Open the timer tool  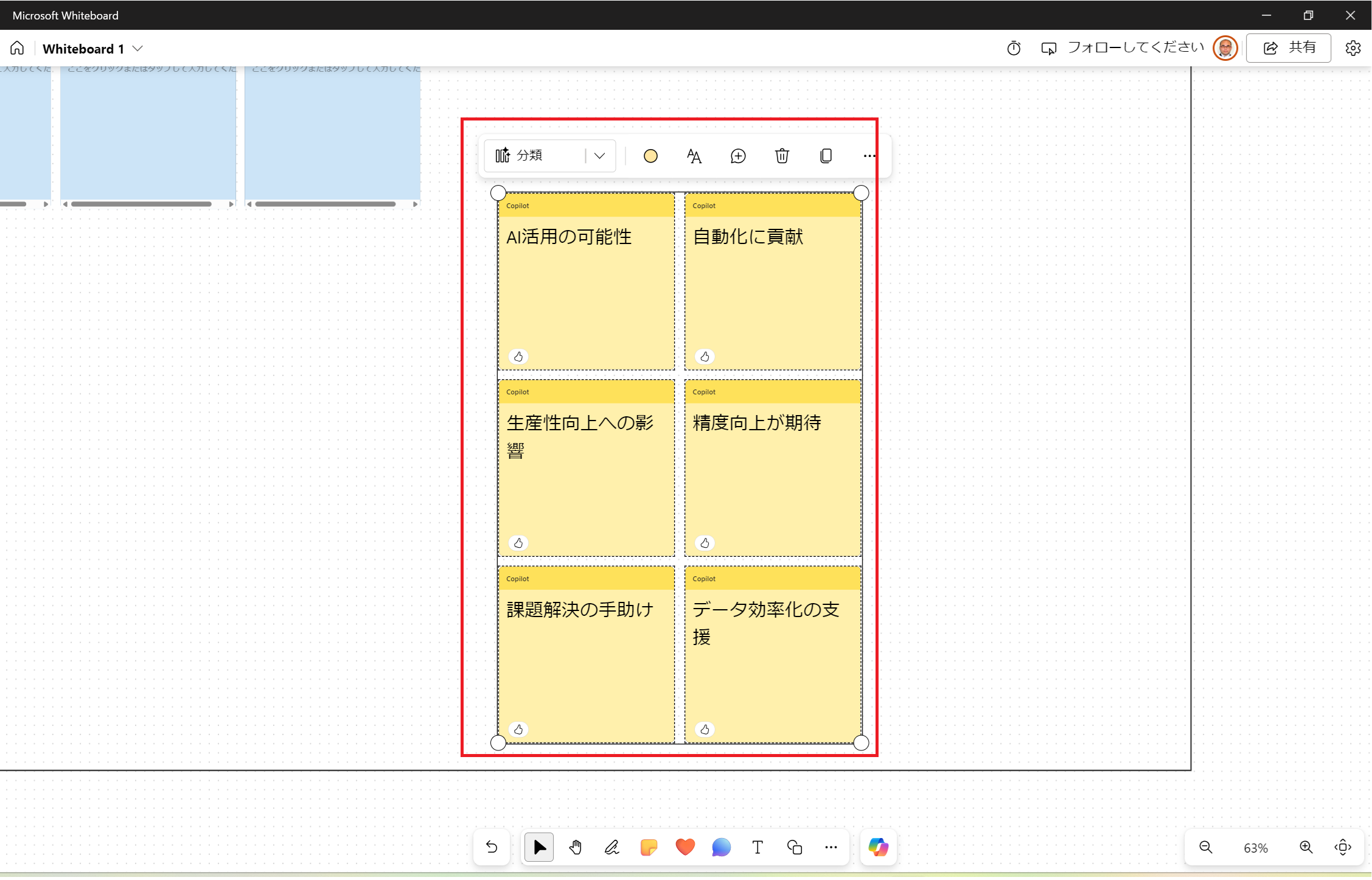pos(1014,48)
